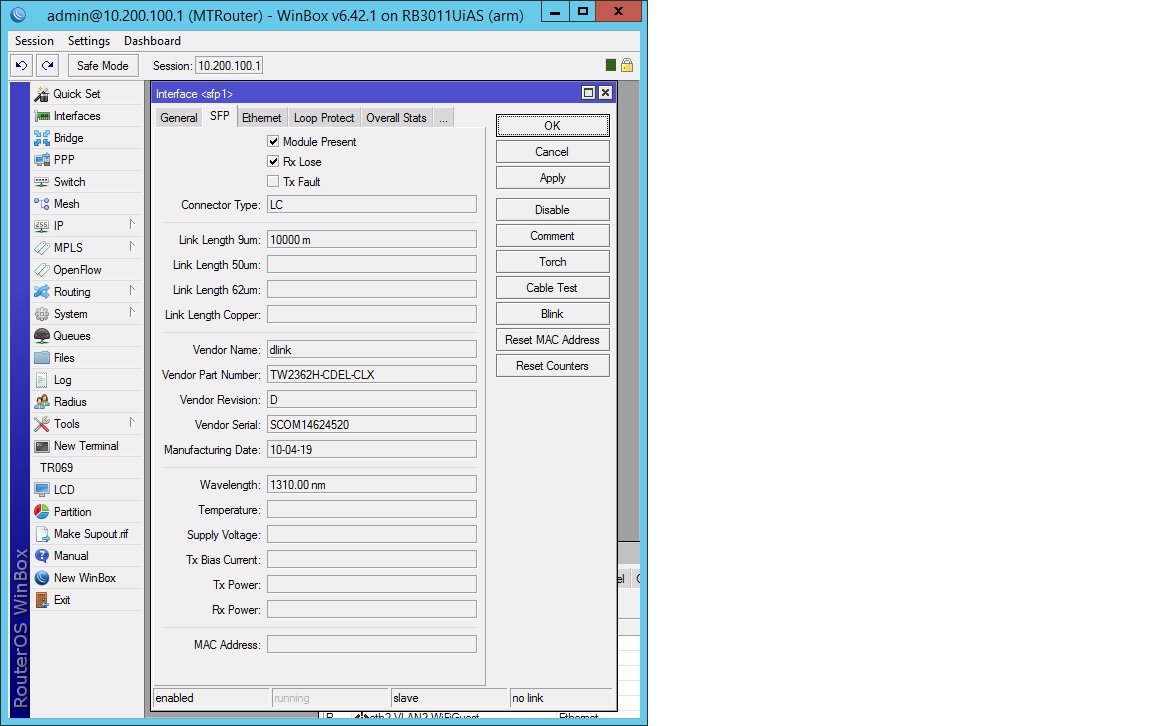Switch to the General tab
Viewport: 1152px width, 726px height.
(x=179, y=118)
